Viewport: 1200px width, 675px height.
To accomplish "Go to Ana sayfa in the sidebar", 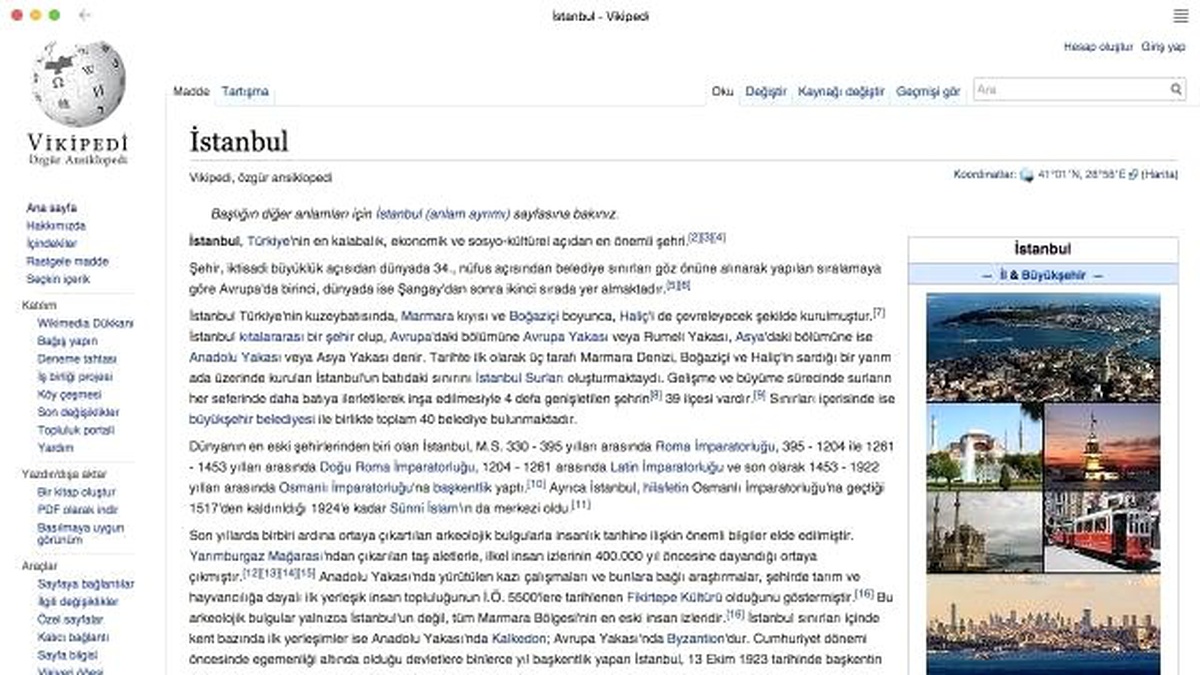I will point(52,208).
